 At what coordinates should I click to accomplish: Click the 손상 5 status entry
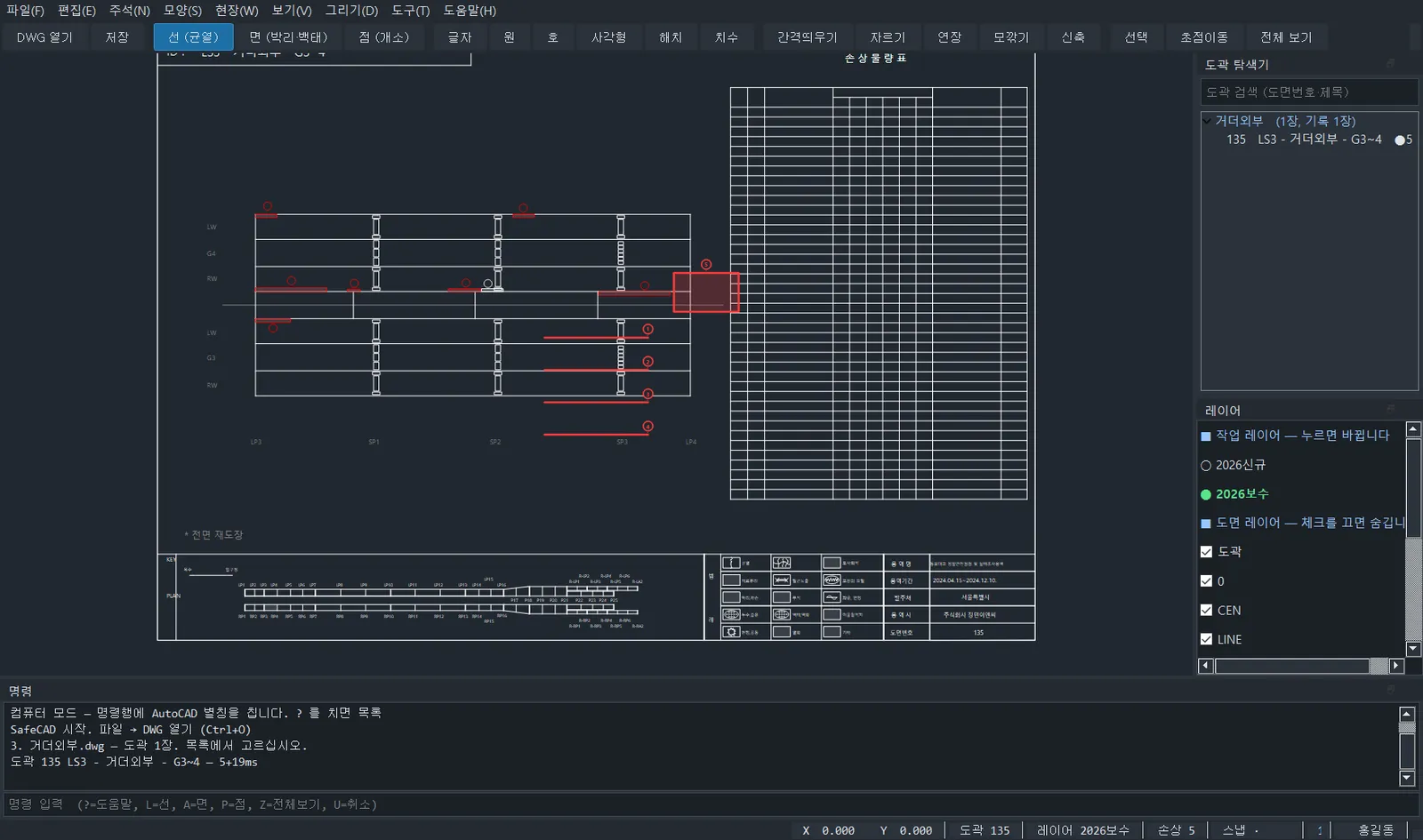click(x=1176, y=830)
